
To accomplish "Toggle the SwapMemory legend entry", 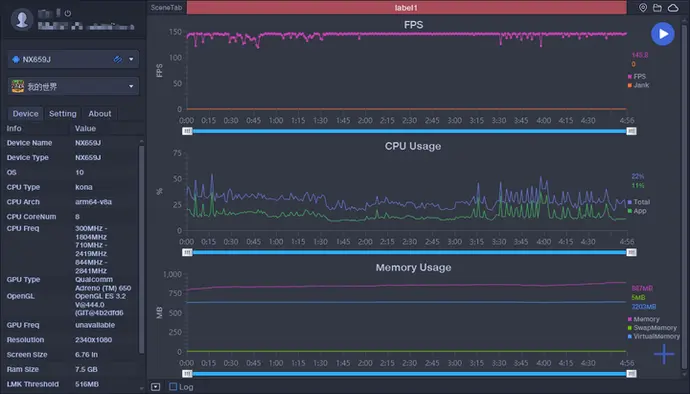I will (652, 328).
